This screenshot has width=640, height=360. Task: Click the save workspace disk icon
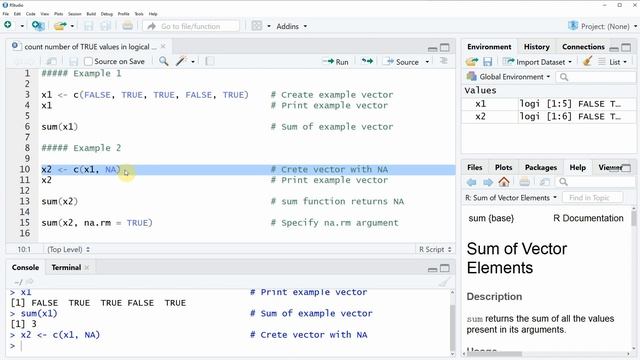487,62
